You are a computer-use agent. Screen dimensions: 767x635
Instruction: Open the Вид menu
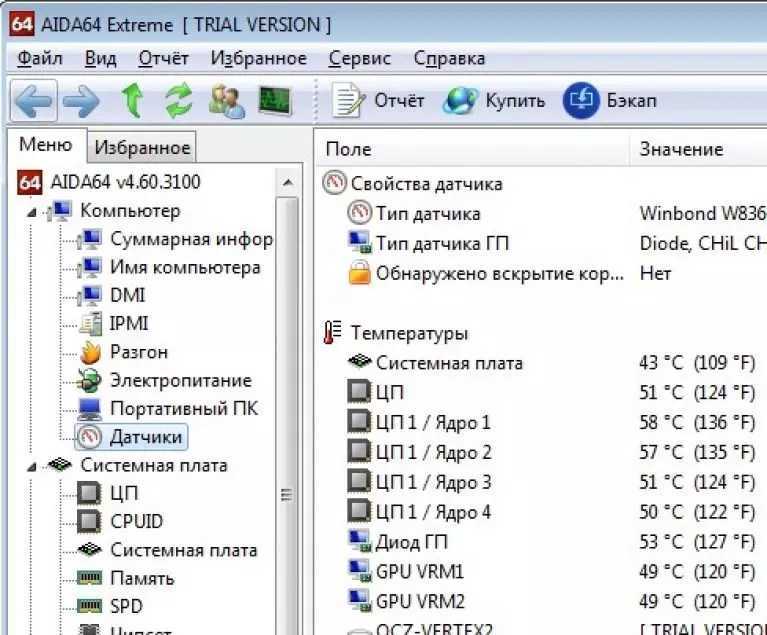100,58
